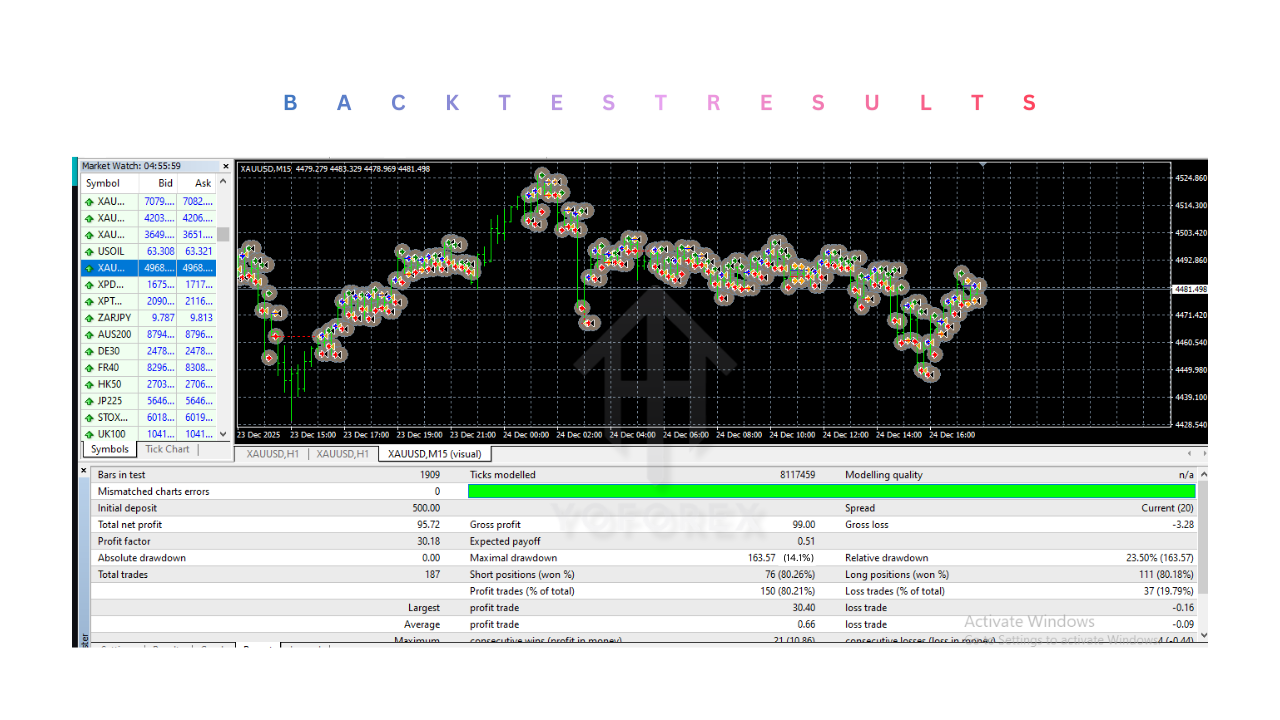Click the Bid column header

(165, 183)
